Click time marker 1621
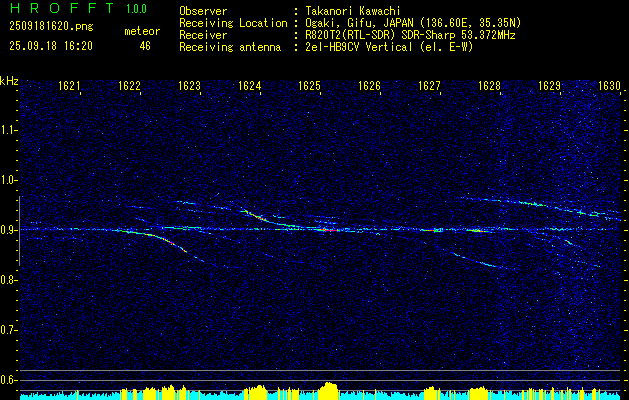This screenshot has width=629, height=400. 69,85
